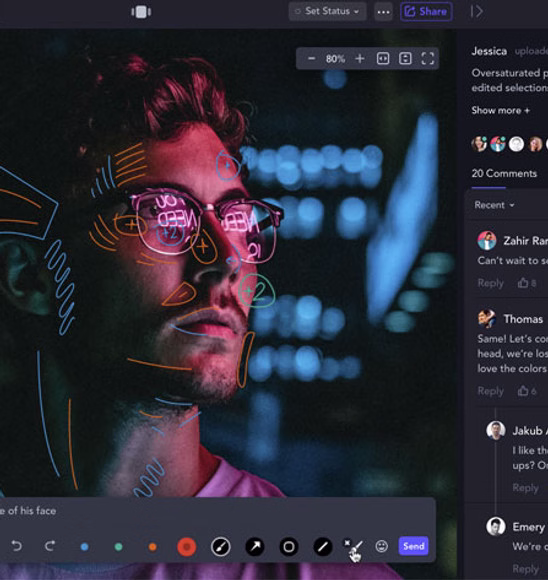Viewport: 548px width, 580px height.
Task: Like Zahir's comment with 8 likes
Action: click(527, 283)
